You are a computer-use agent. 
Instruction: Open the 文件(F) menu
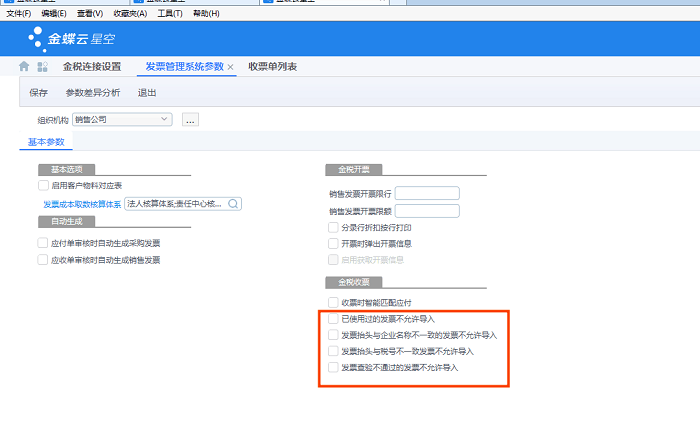tap(19, 13)
